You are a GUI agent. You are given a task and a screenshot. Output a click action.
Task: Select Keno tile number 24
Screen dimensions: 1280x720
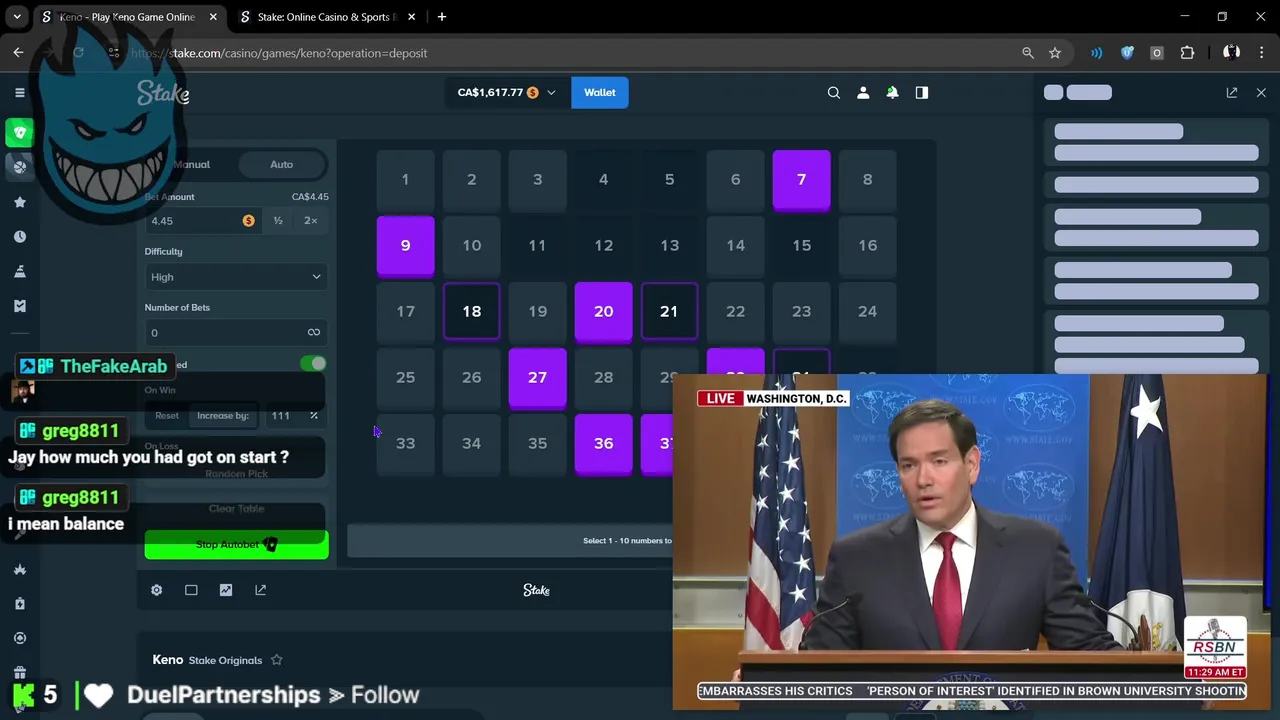(x=867, y=312)
